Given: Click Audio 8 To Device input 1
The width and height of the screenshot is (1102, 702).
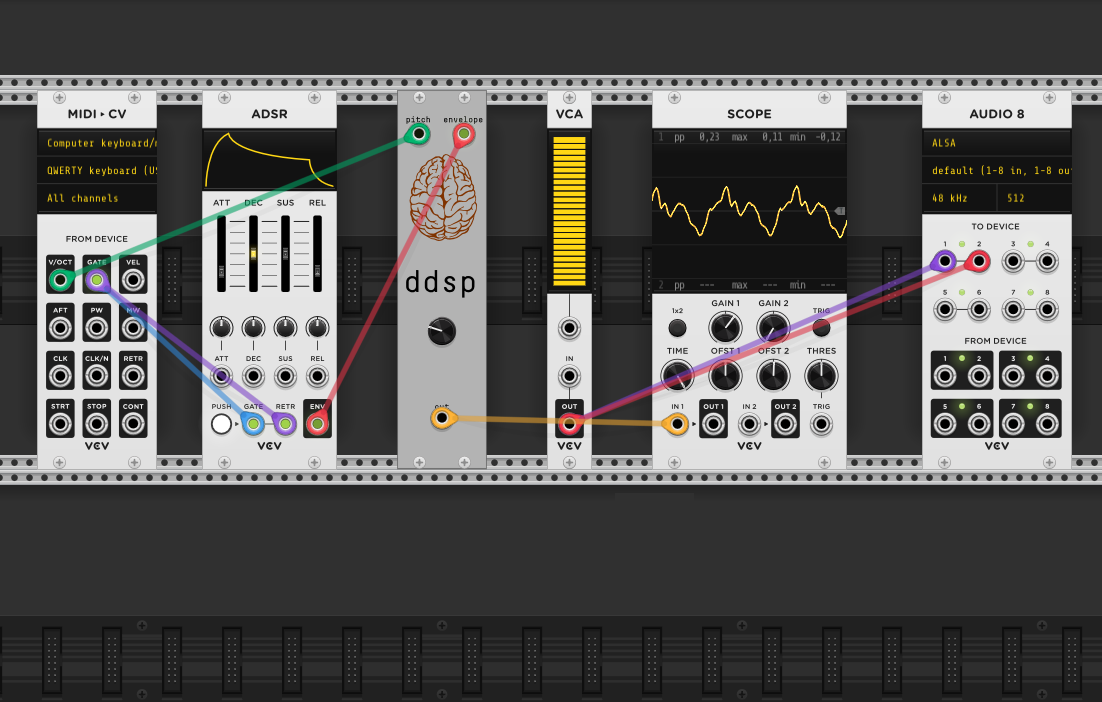Looking at the screenshot, I should click(x=945, y=261).
